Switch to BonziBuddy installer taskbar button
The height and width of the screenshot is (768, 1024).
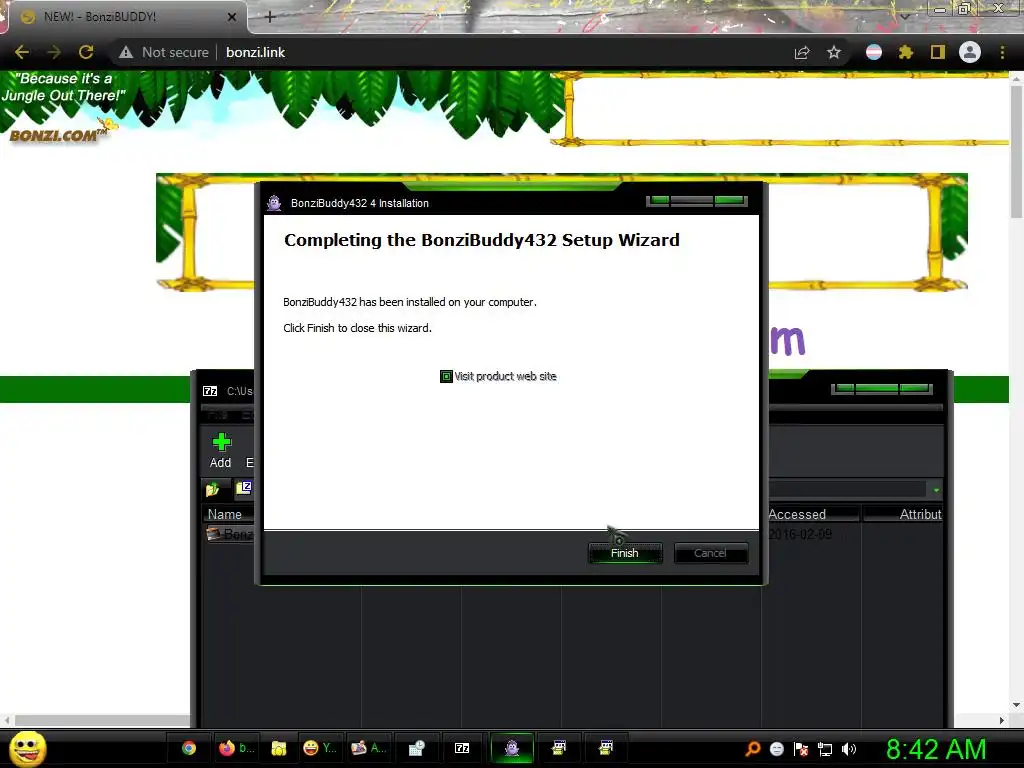pyautogui.click(x=512, y=748)
